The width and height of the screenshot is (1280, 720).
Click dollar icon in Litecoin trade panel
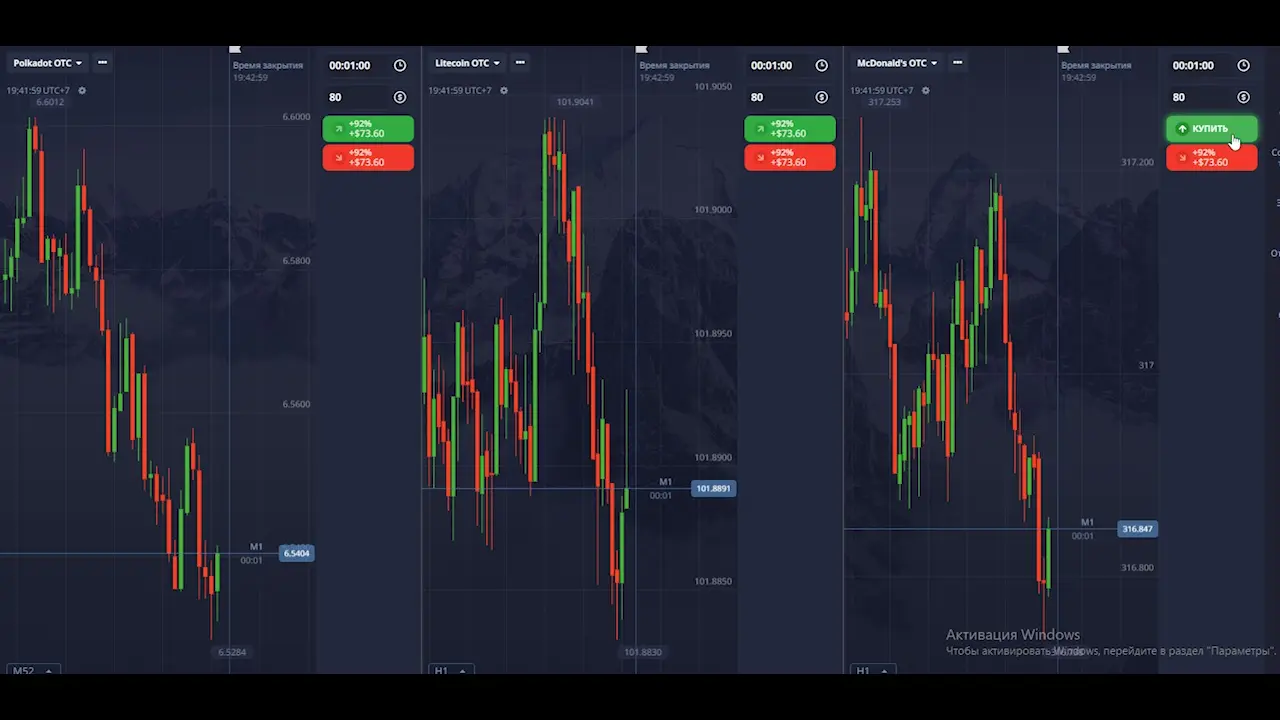coord(822,97)
